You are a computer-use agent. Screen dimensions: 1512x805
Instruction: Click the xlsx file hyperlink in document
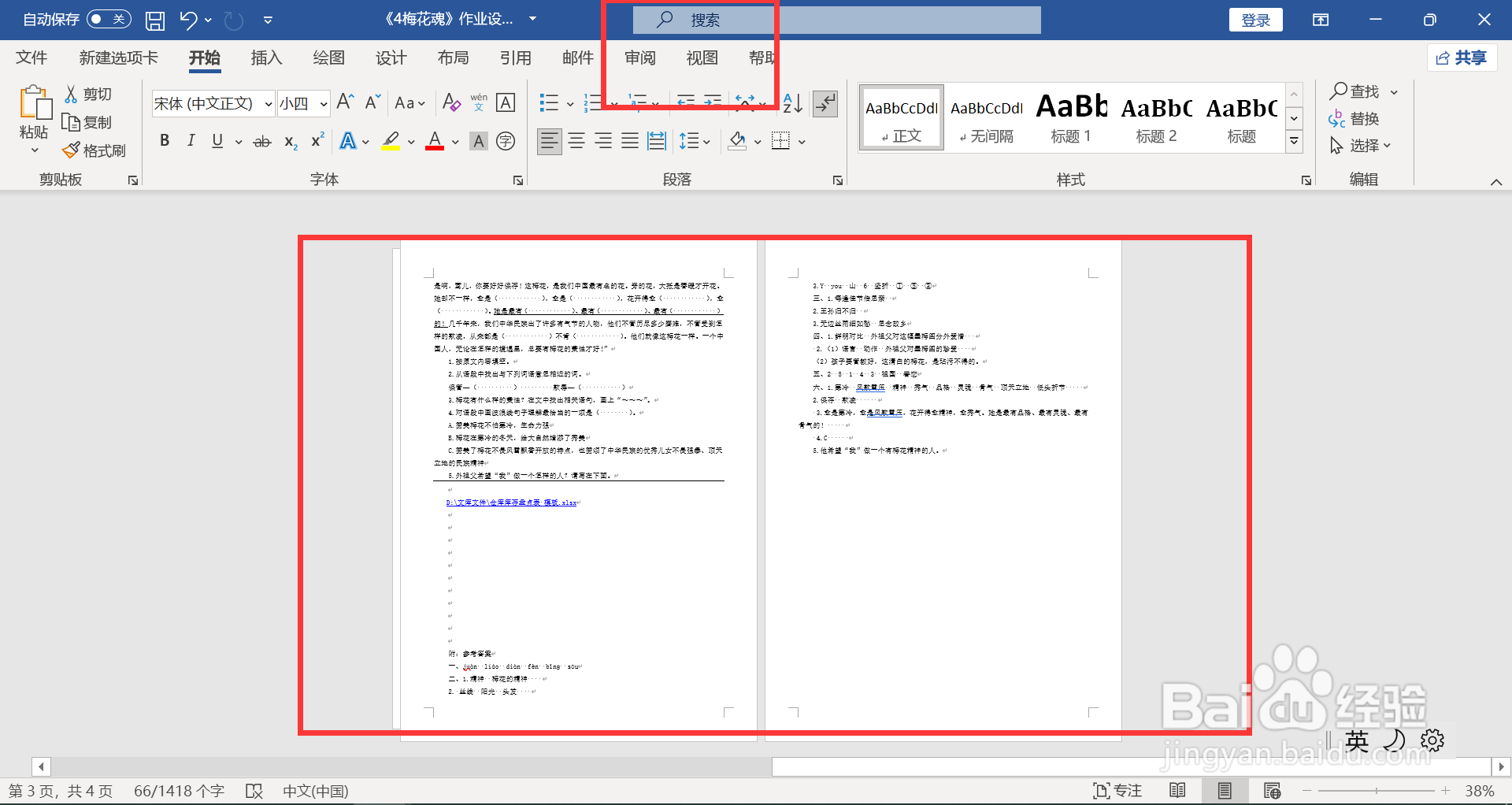[512, 503]
